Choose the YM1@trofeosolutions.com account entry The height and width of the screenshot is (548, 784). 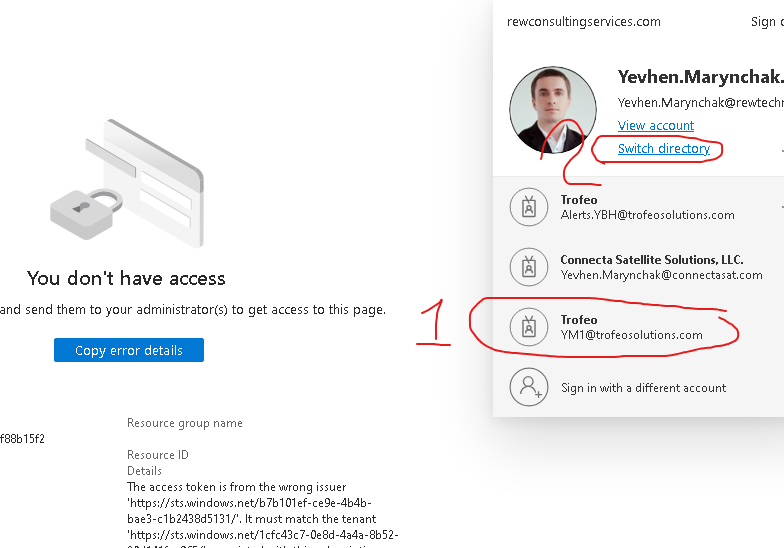pyautogui.click(x=631, y=335)
